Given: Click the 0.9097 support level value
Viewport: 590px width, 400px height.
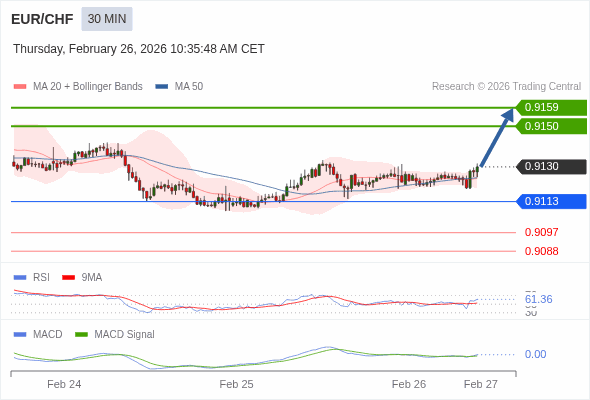Looking at the screenshot, I should tap(541, 232).
